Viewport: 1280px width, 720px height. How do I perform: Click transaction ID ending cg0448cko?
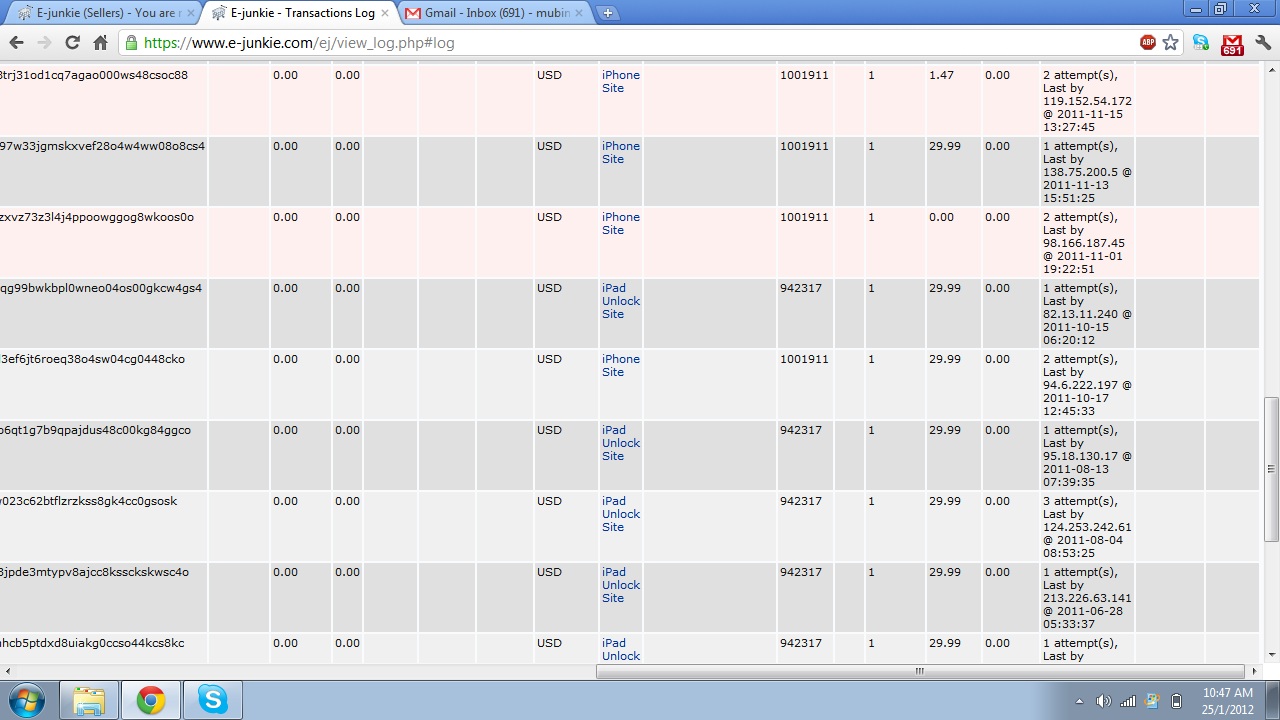point(92,359)
